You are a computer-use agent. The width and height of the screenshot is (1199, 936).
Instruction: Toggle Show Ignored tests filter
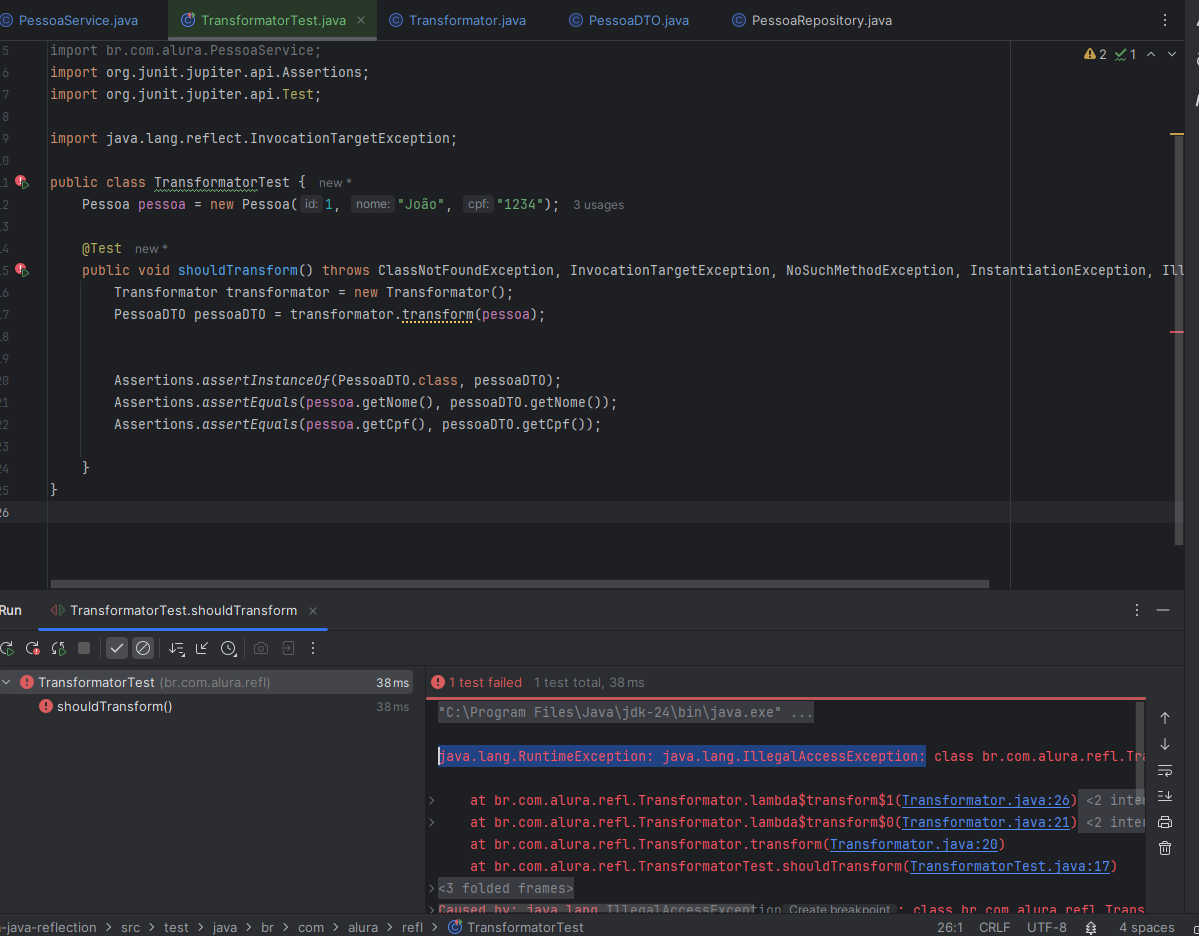click(x=143, y=648)
